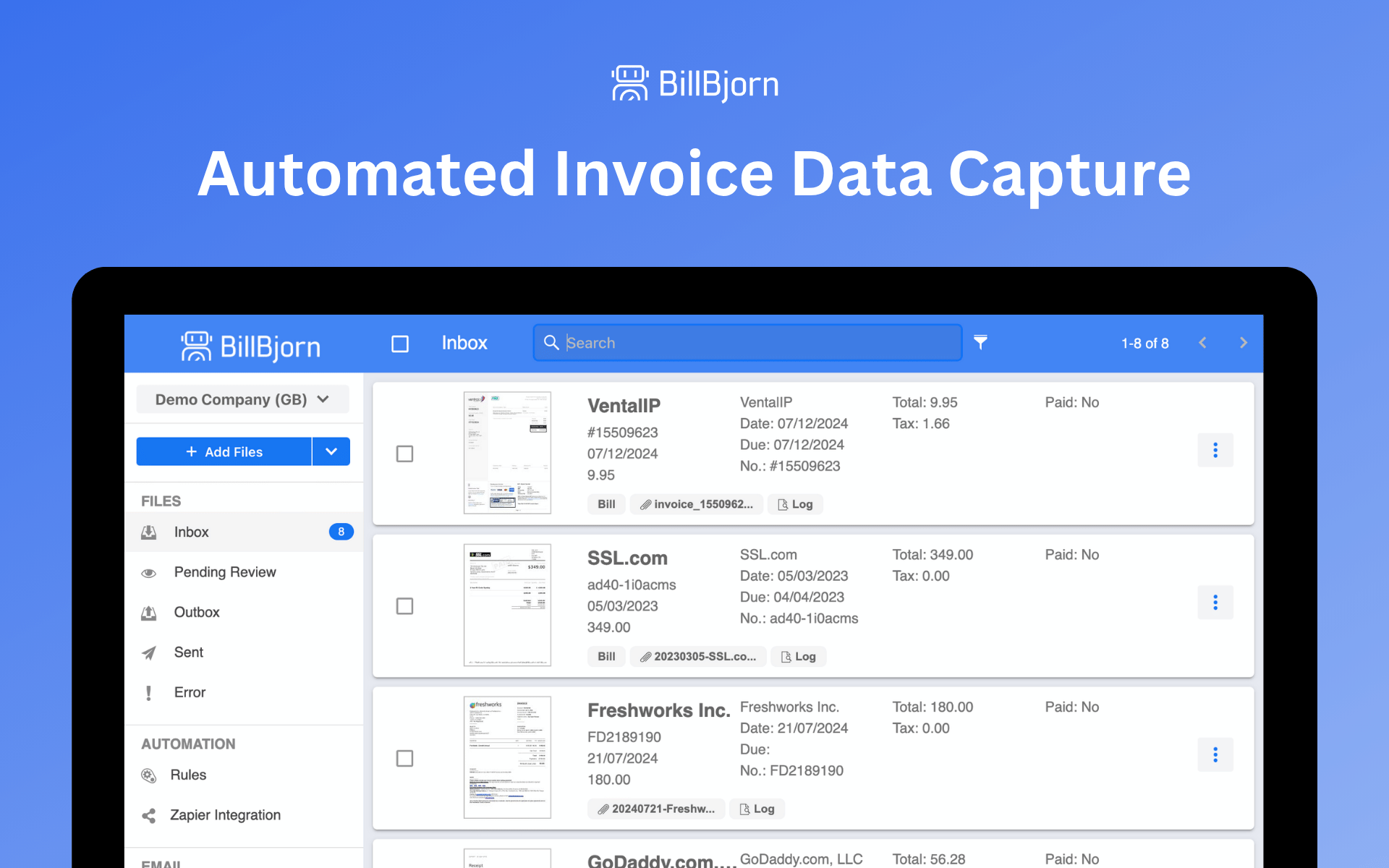The image size is (1389, 868).
Task: Toggle the select-all checkbox beside Inbox
Action: [x=400, y=344]
